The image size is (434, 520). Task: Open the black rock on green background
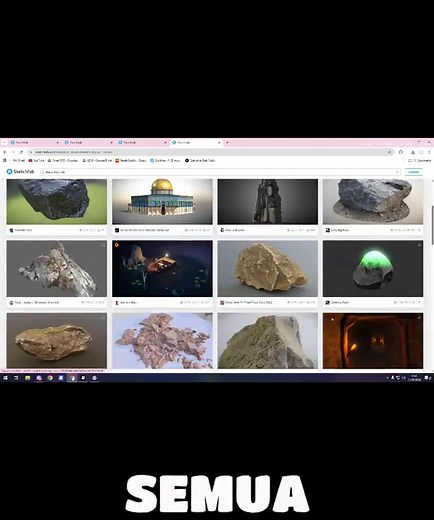tap(57, 202)
